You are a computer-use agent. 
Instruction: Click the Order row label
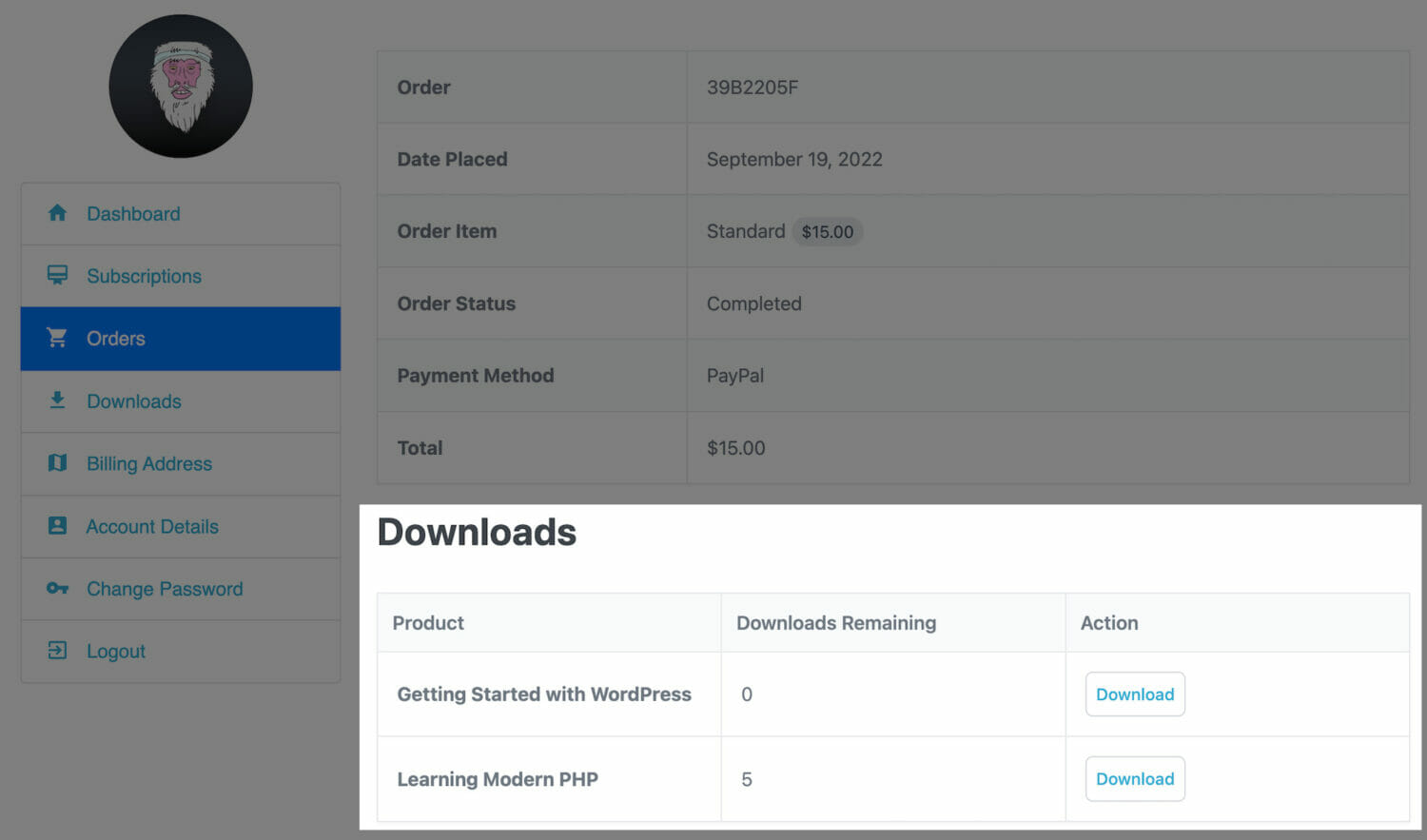pos(423,88)
